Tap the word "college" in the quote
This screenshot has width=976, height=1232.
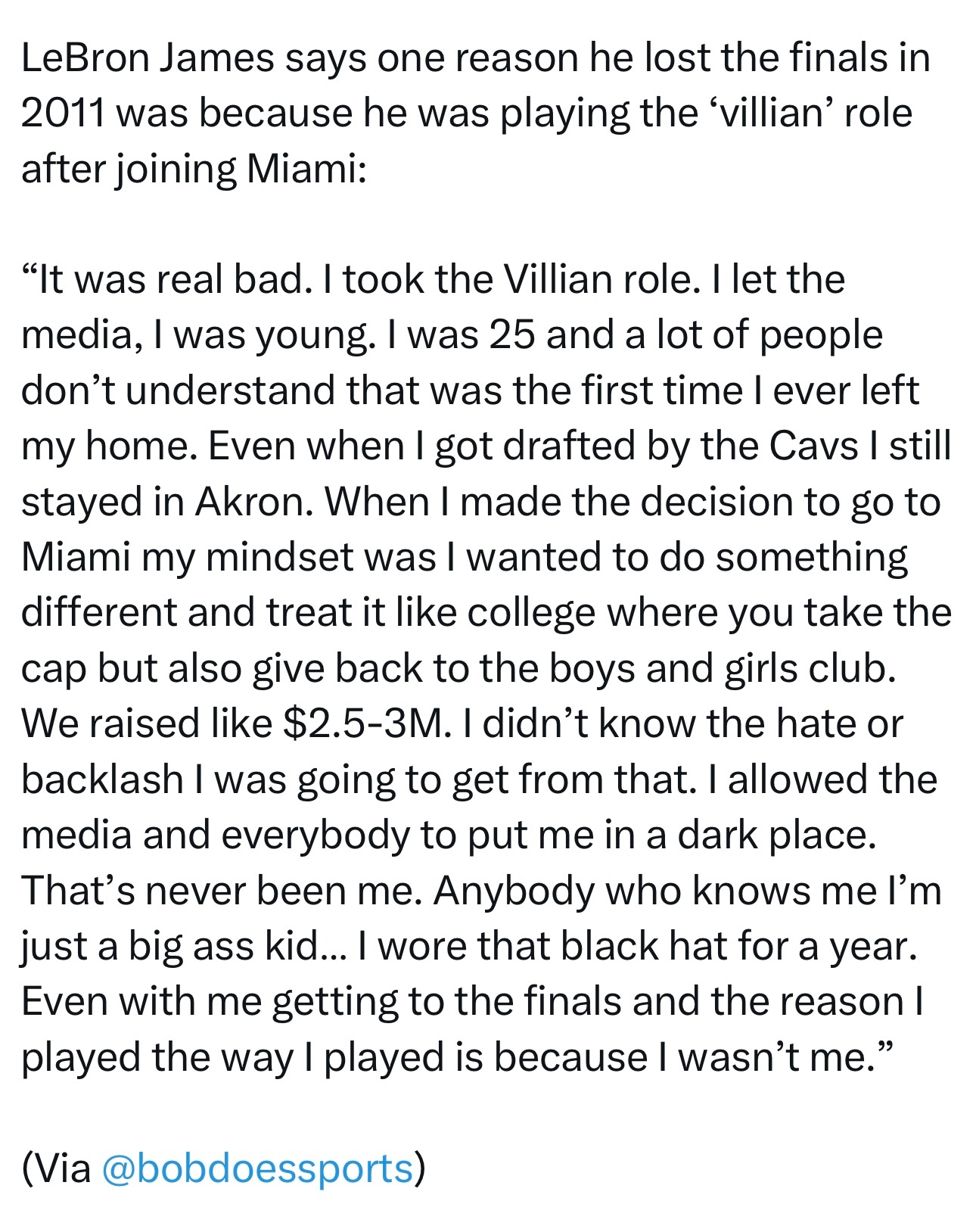click(x=531, y=612)
